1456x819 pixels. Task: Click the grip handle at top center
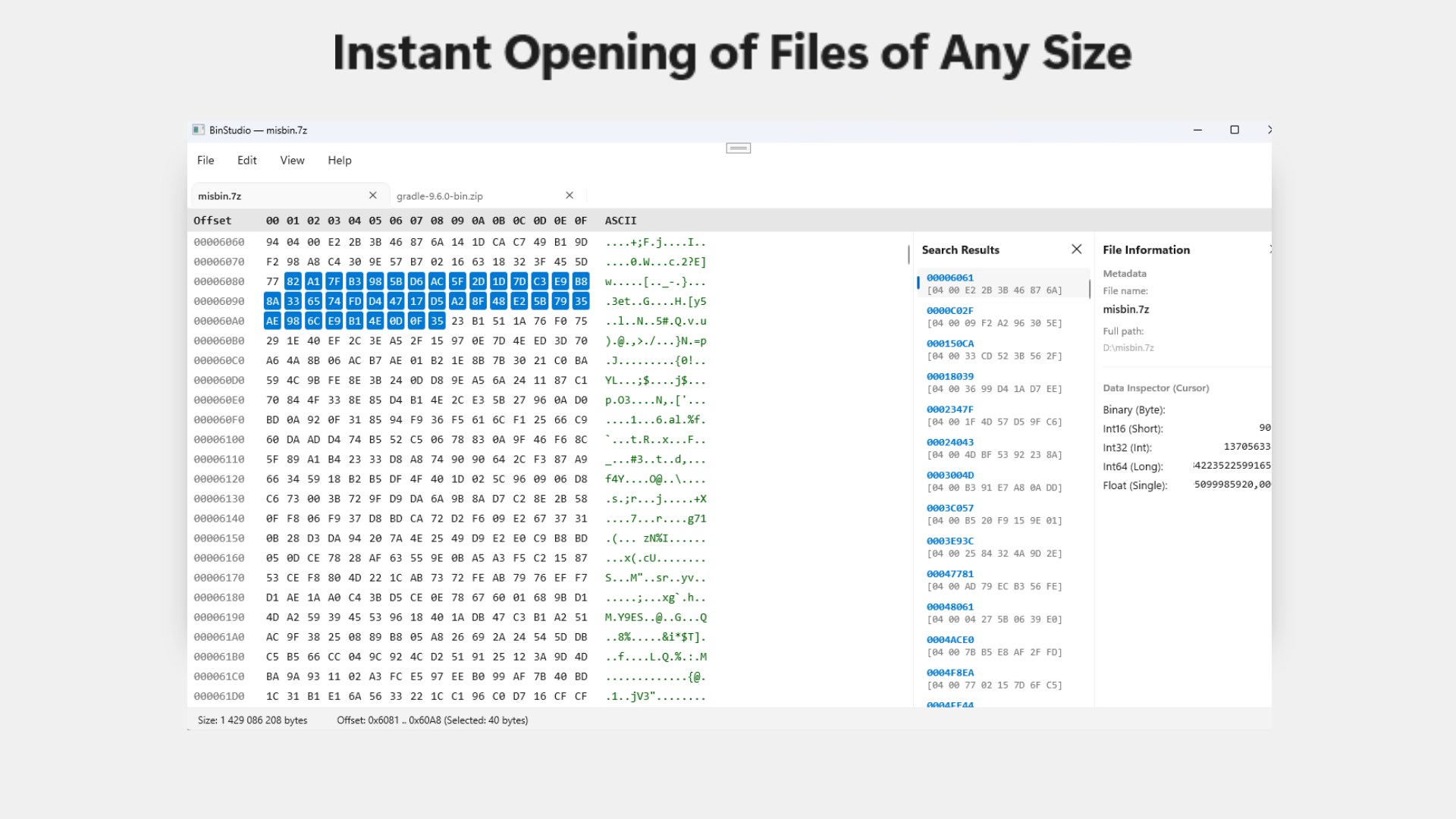739,148
